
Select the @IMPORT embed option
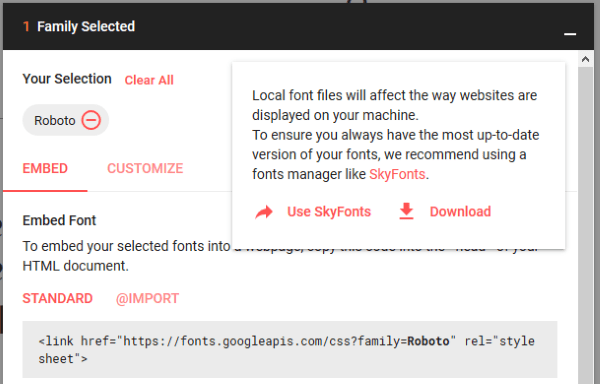[x=147, y=298]
